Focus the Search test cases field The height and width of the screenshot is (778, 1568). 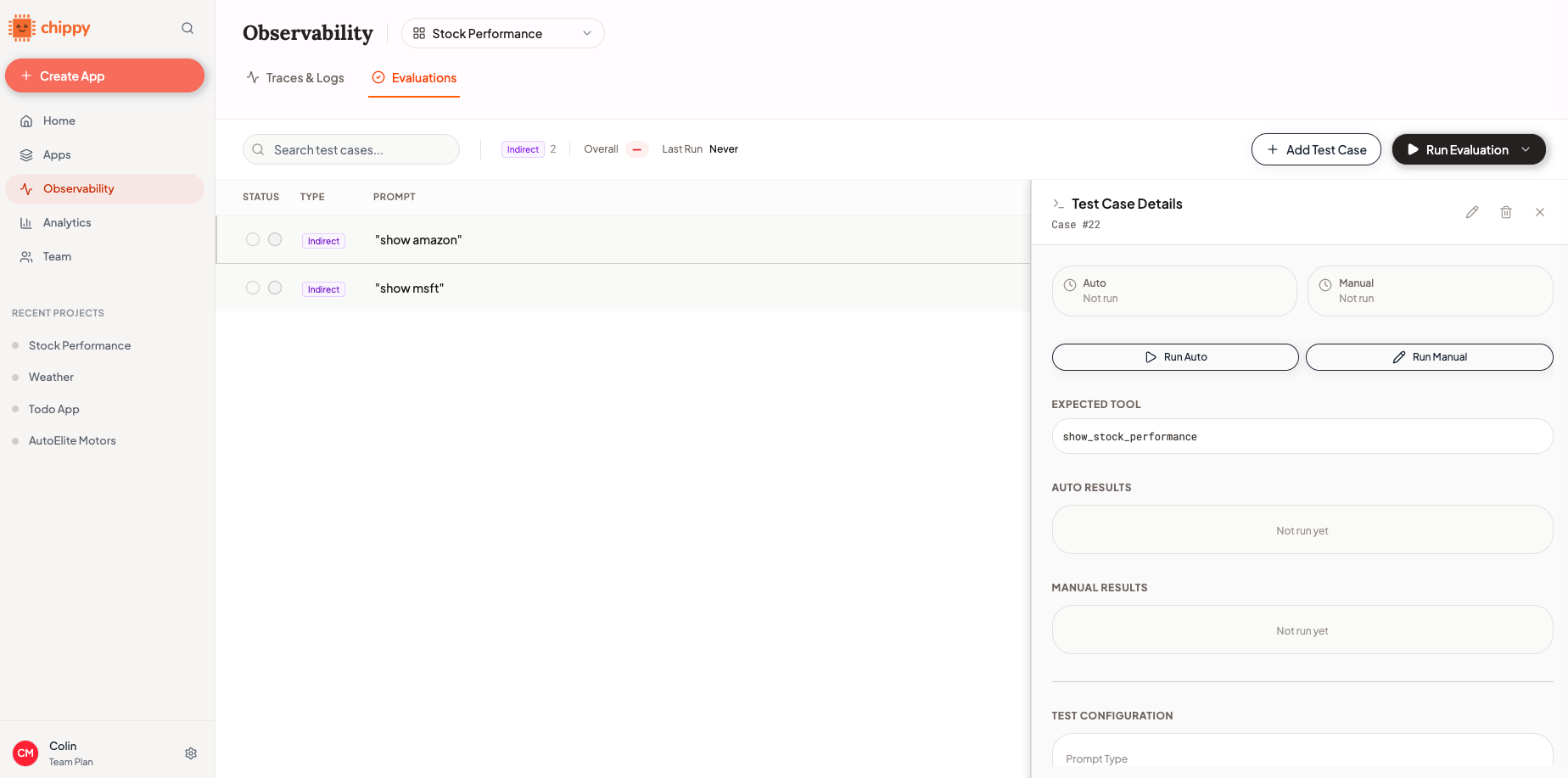point(351,149)
